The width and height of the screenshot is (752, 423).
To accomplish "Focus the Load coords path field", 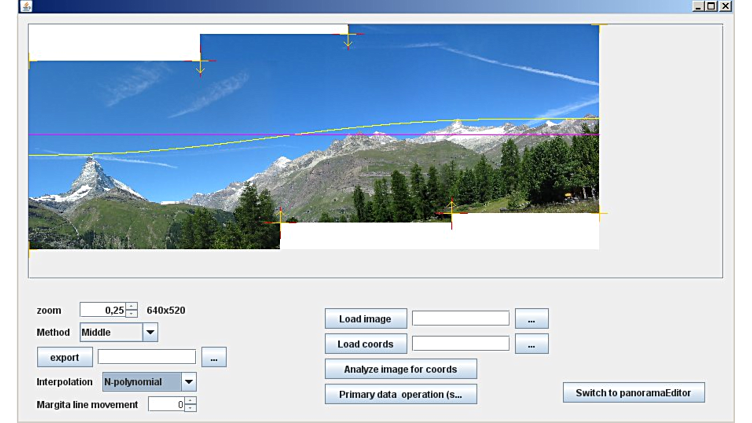I will pyautogui.click(x=460, y=344).
